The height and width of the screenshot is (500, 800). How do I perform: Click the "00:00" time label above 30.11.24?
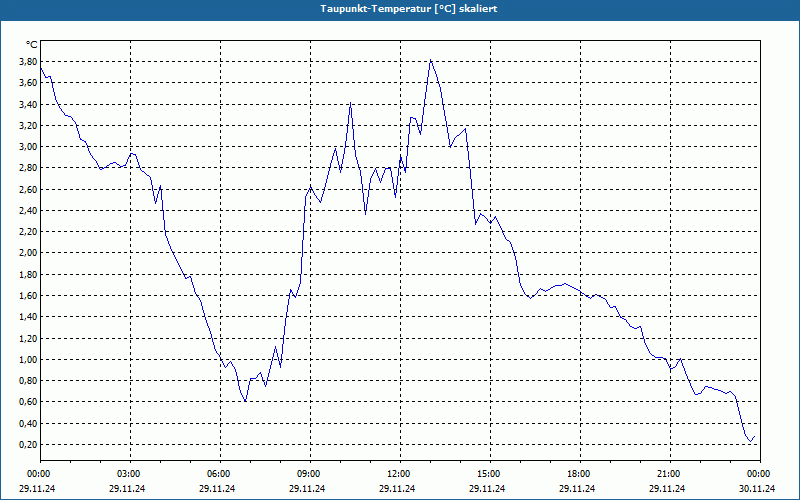coord(757,474)
